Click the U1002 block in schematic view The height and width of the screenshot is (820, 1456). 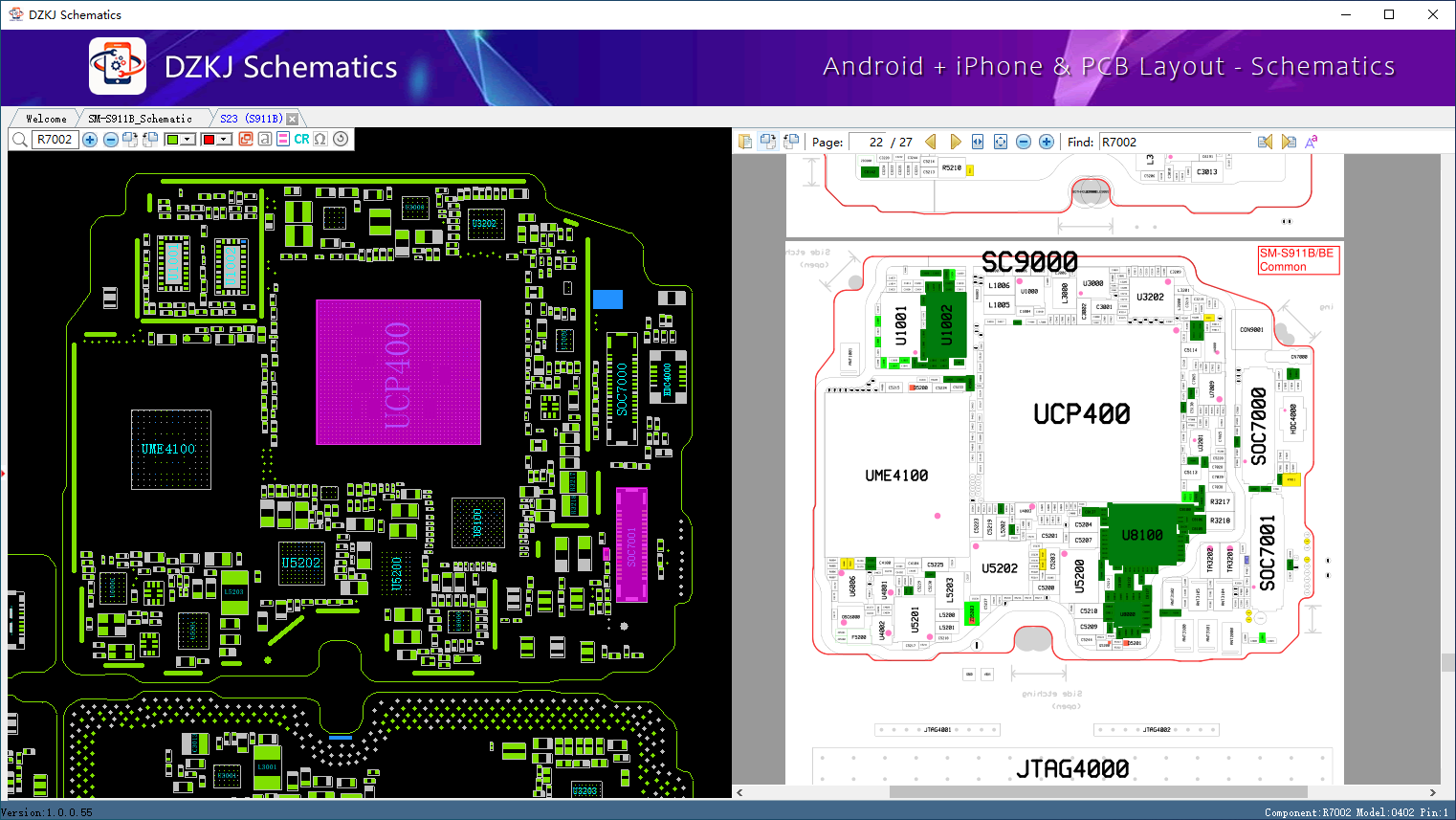coord(946,325)
